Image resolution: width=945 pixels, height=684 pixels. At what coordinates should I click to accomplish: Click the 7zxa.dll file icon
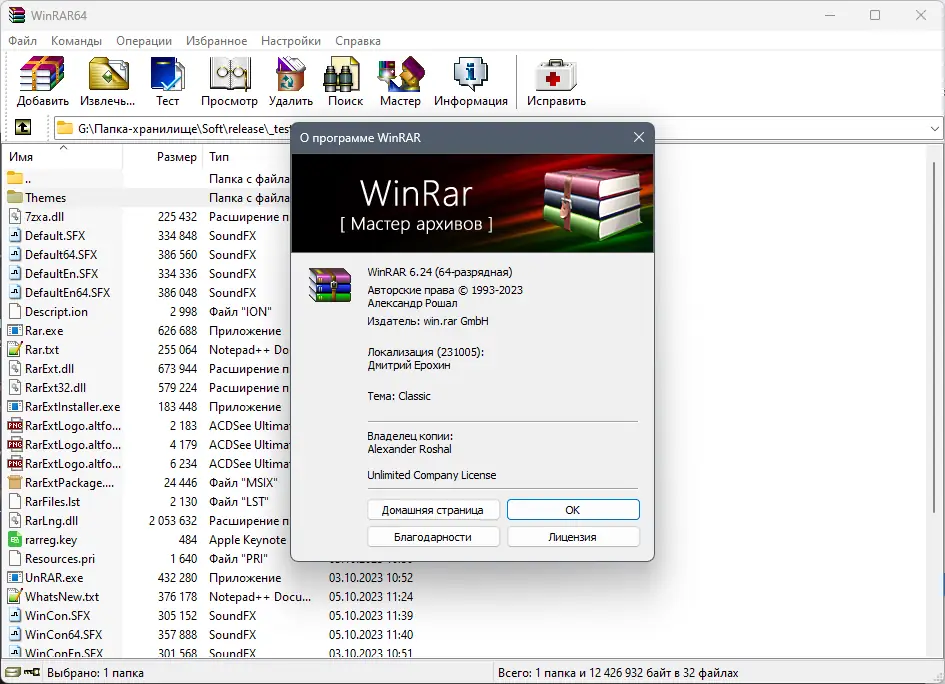(x=14, y=216)
